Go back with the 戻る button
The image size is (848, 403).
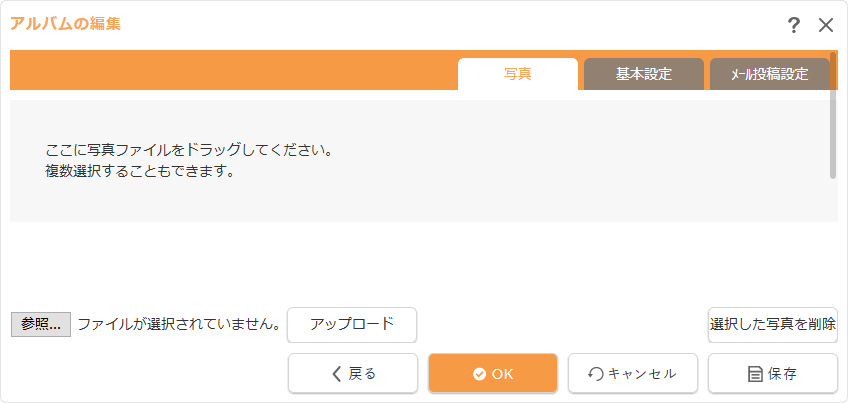pos(353,373)
